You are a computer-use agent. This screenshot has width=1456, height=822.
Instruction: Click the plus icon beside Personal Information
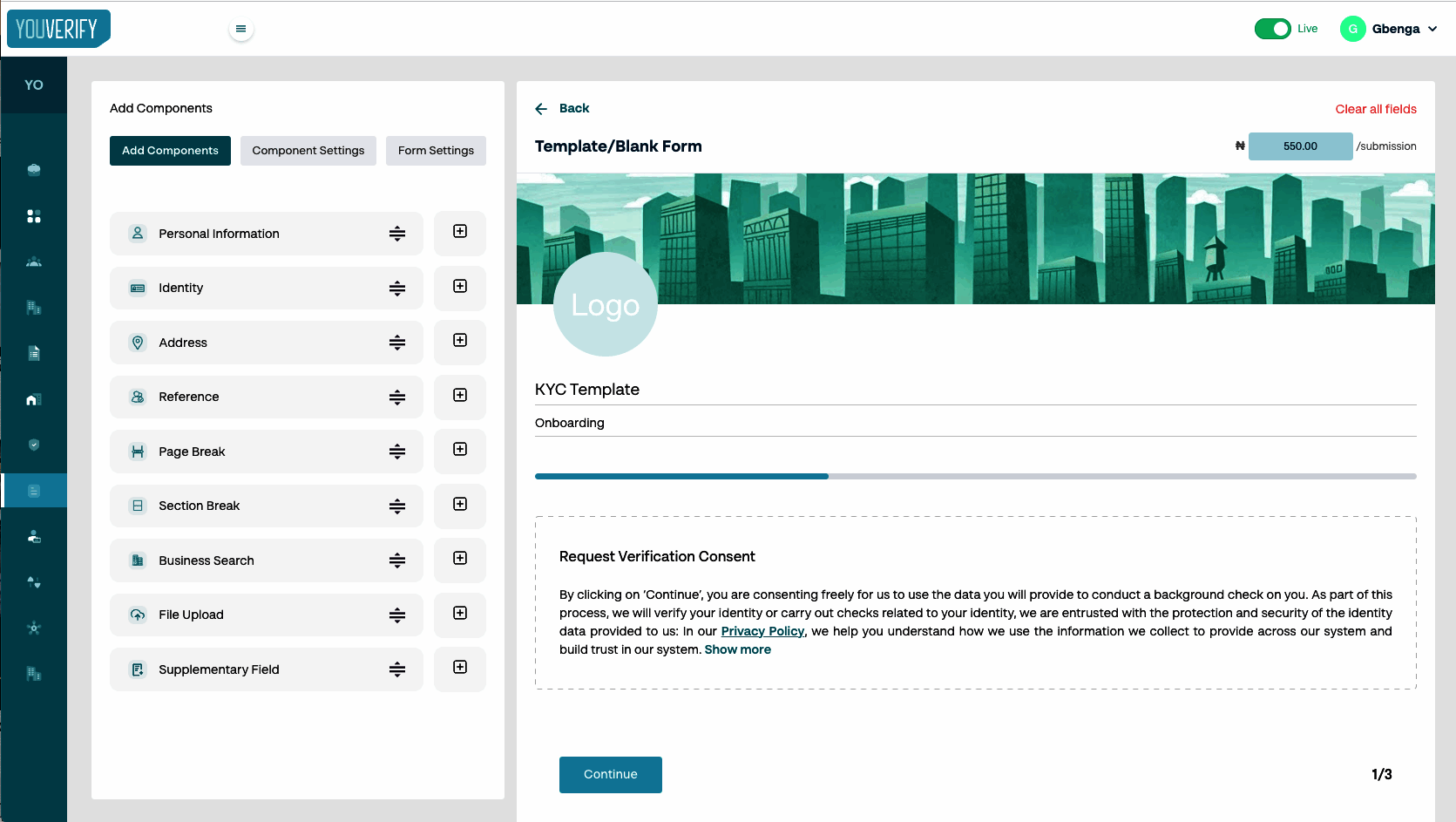[x=460, y=232]
